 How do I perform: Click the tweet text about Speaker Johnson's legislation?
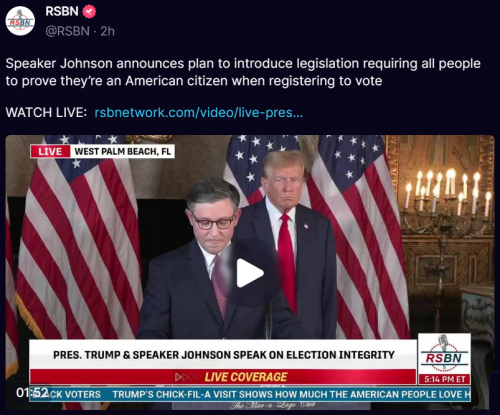243,72
